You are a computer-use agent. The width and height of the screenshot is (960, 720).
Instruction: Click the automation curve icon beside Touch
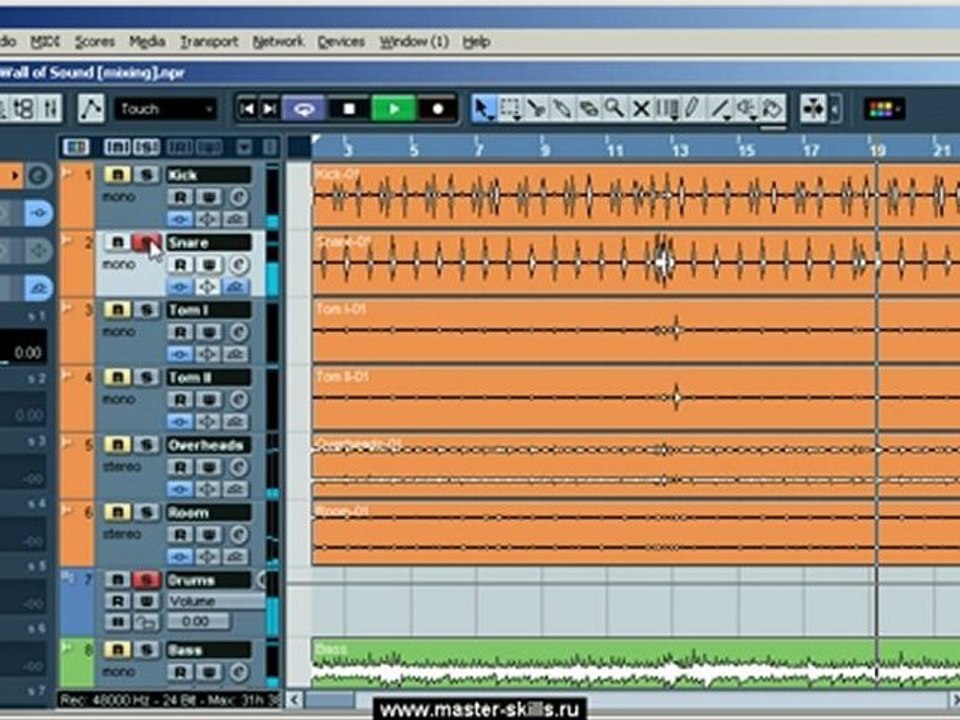coord(91,109)
